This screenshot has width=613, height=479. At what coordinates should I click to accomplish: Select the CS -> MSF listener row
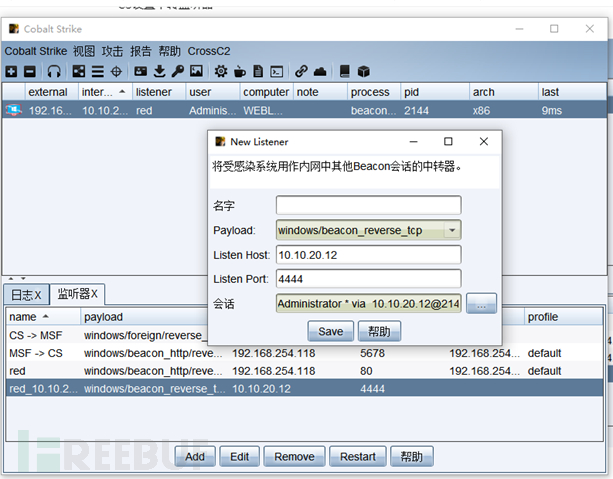tap(108, 335)
